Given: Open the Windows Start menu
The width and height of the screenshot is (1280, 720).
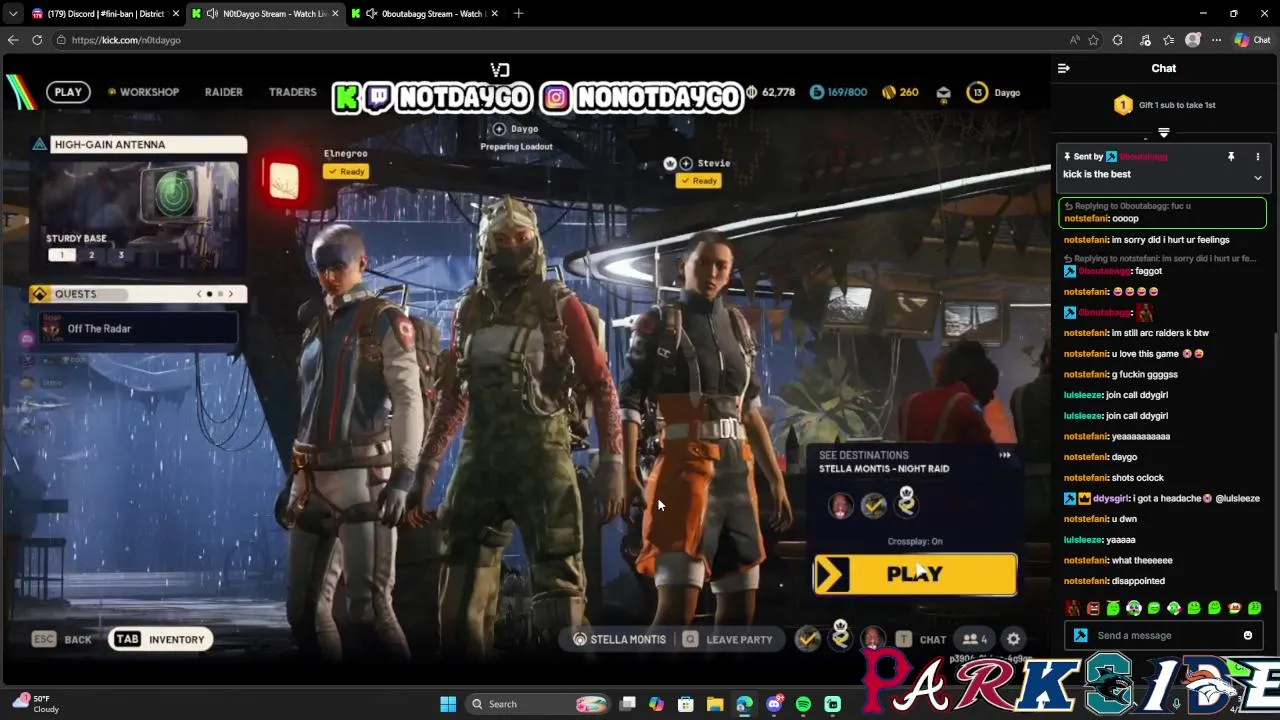Looking at the screenshot, I should click(x=448, y=704).
